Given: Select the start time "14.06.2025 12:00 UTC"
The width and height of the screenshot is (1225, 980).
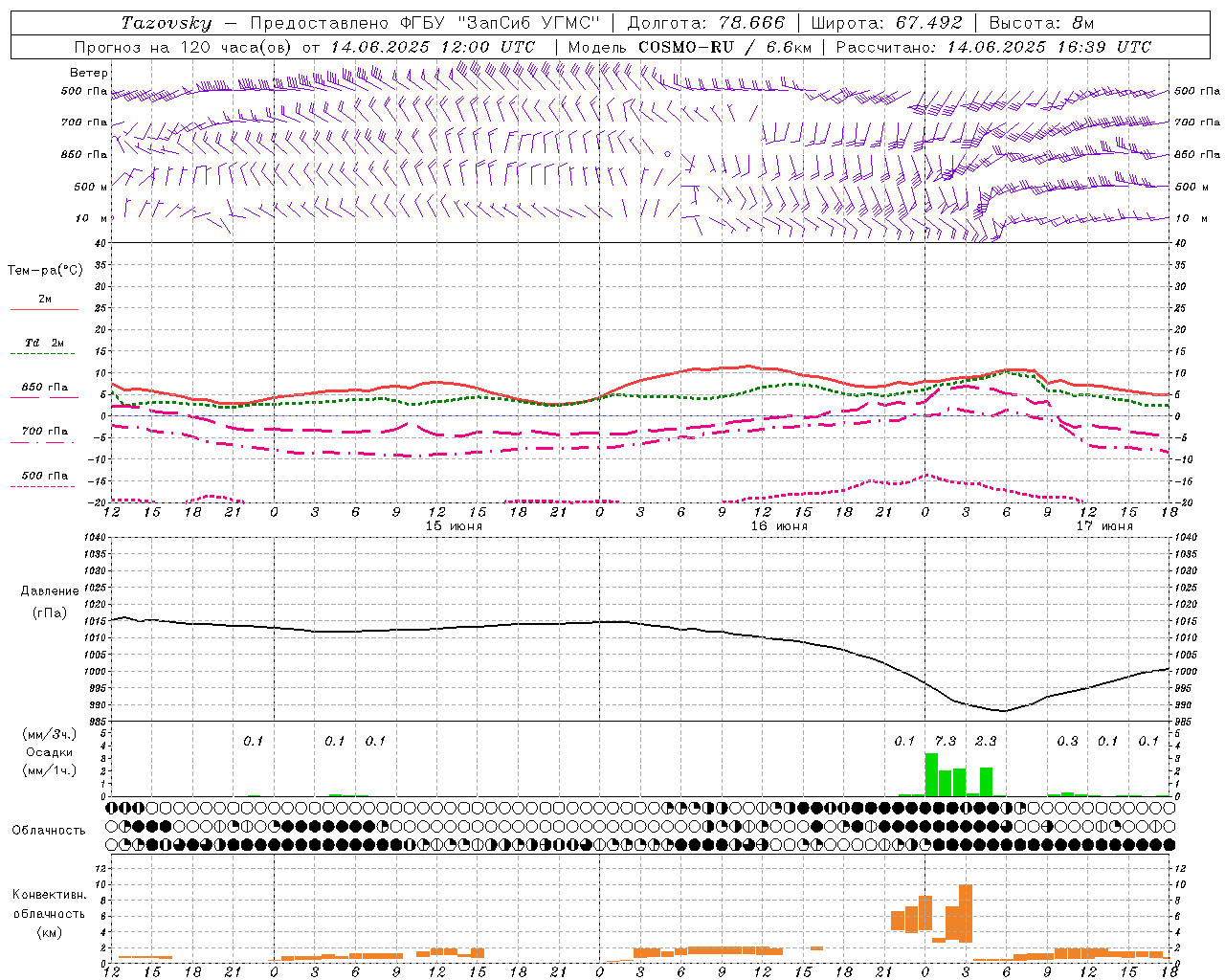Looking at the screenshot, I should (x=433, y=47).
